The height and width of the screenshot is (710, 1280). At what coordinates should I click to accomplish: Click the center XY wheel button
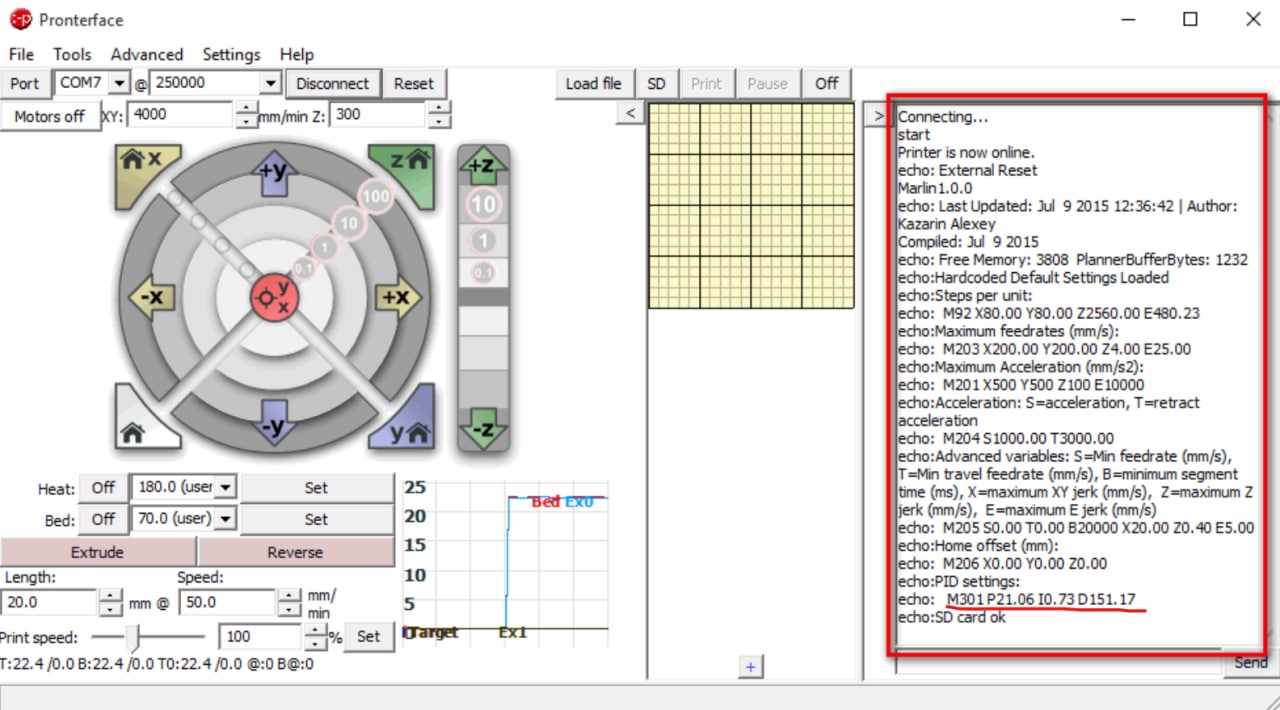click(x=273, y=297)
